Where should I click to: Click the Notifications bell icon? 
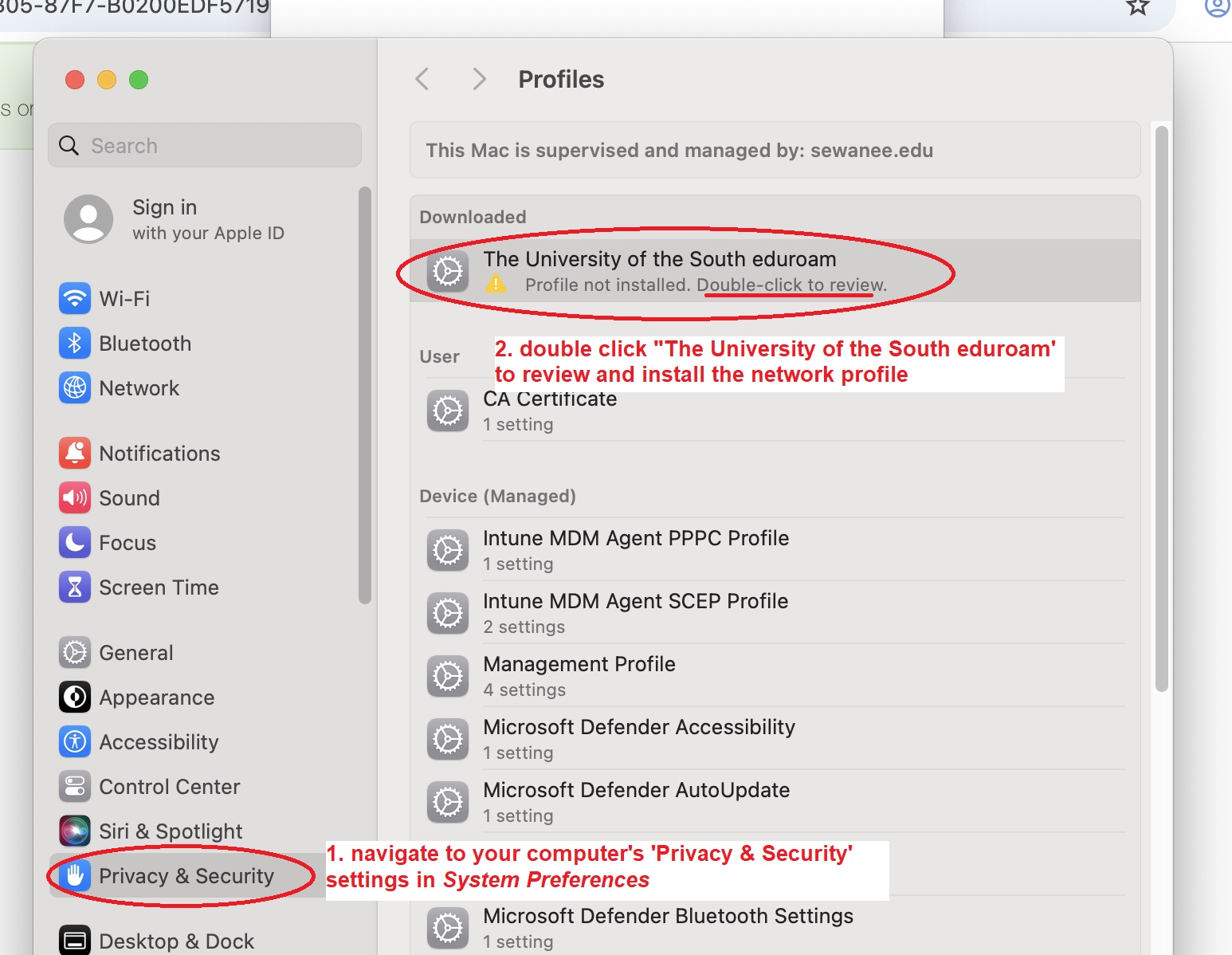point(75,454)
